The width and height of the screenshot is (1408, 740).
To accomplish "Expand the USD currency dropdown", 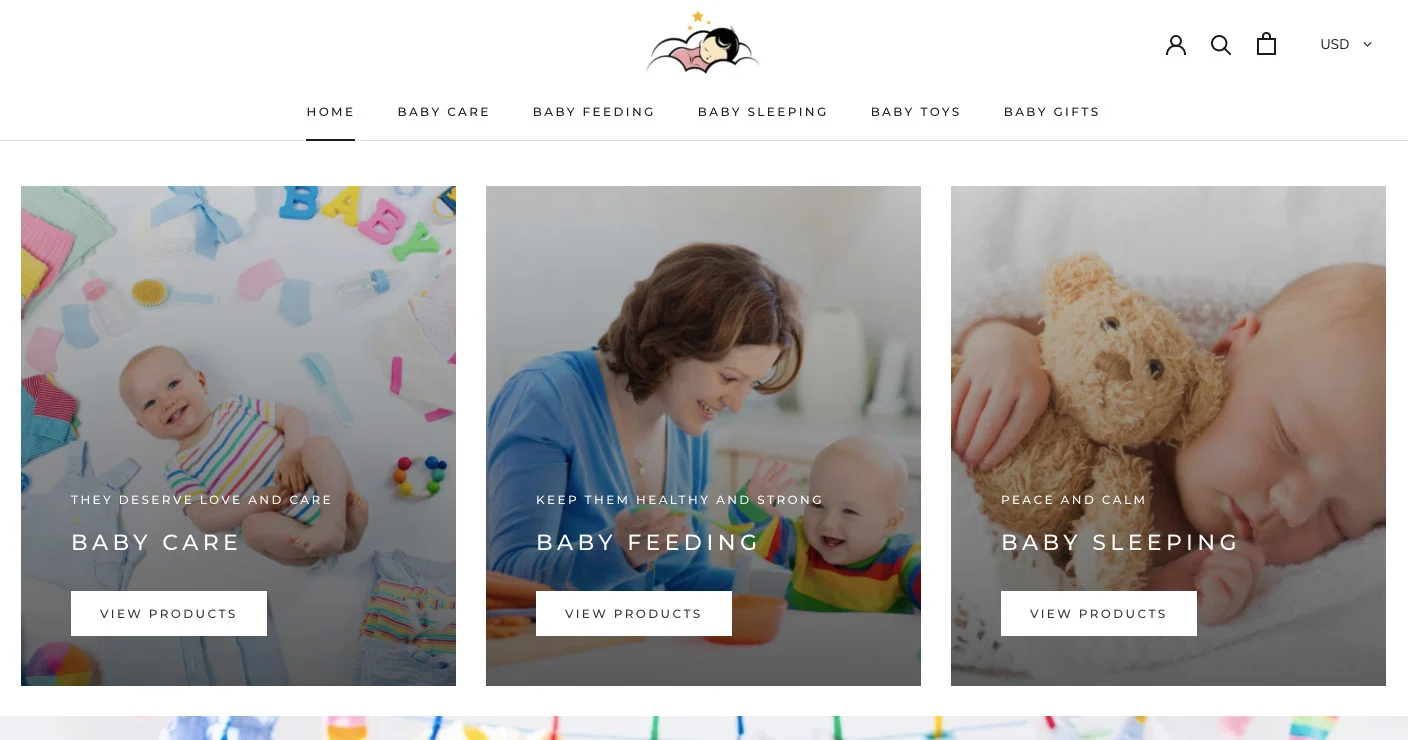I will pos(1346,44).
